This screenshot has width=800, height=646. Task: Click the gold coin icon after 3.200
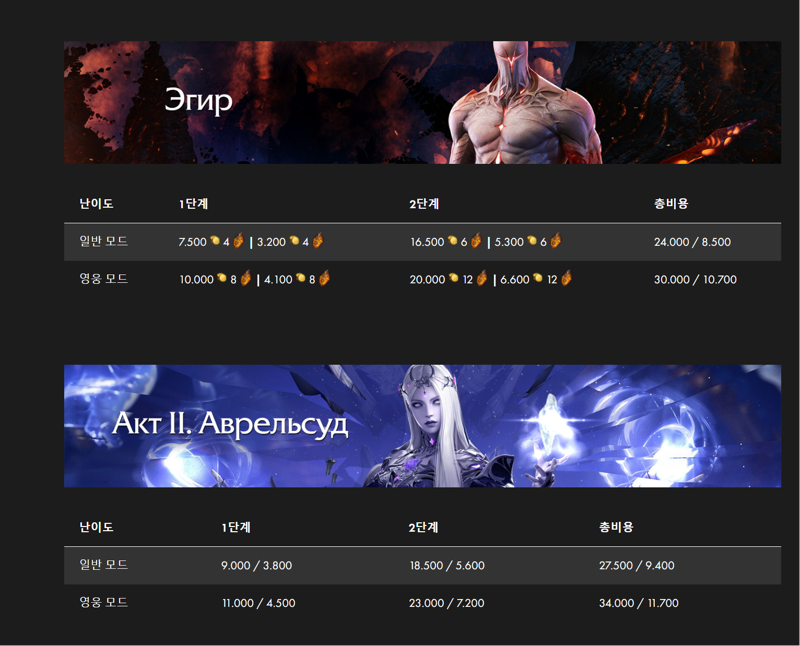(294, 240)
